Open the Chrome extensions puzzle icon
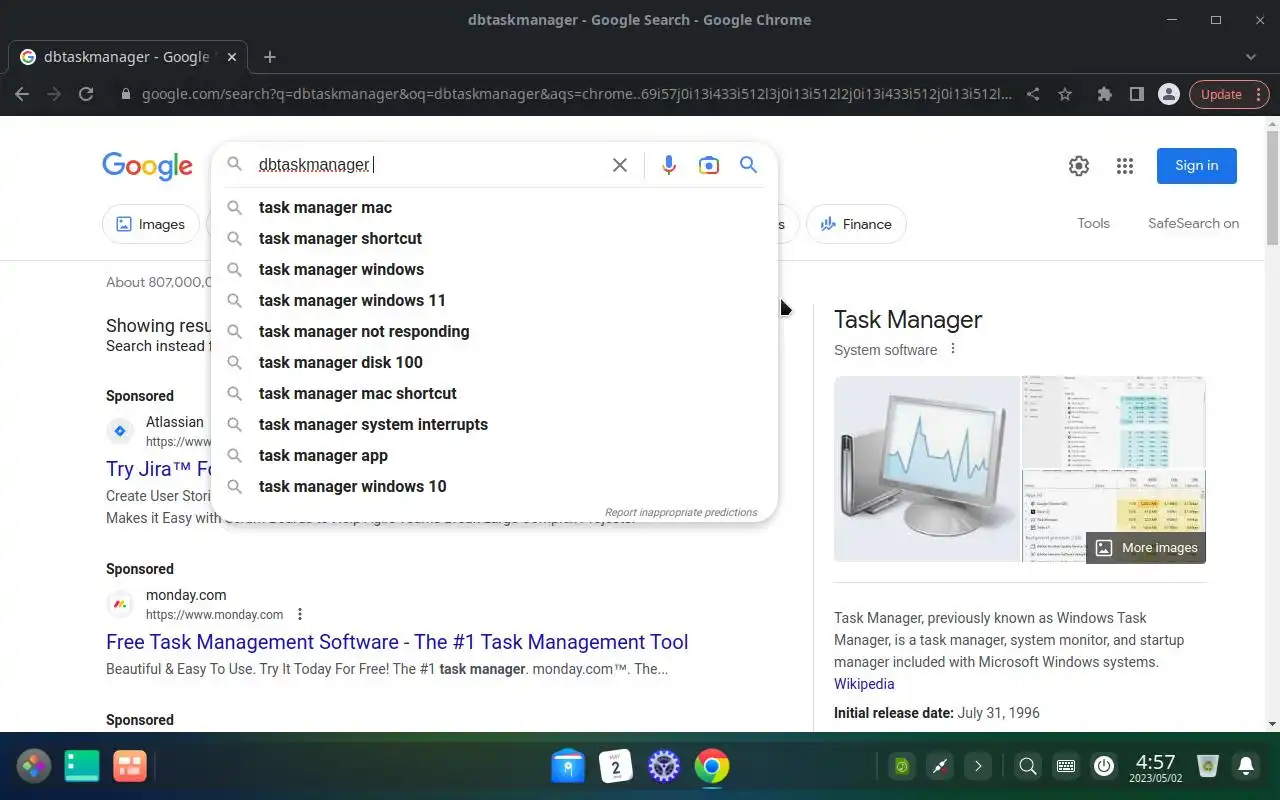The width and height of the screenshot is (1280, 800). [1104, 94]
